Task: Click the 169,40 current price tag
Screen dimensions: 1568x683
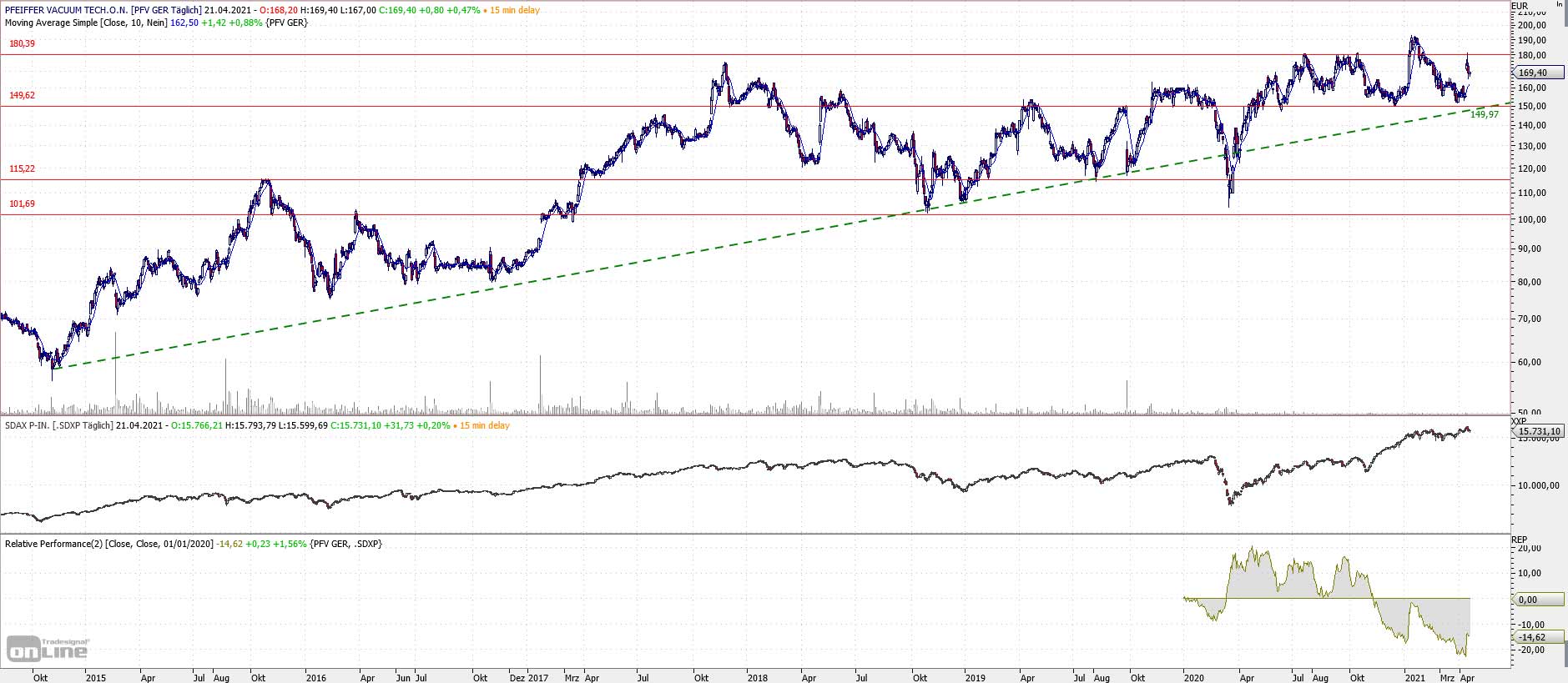Action: point(1537,73)
